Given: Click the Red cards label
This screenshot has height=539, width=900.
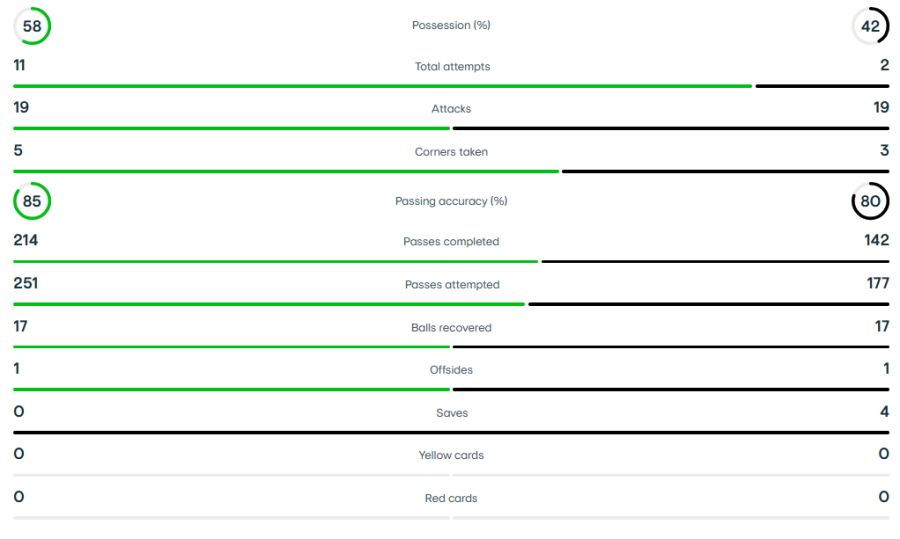Looking at the screenshot, I should pyautogui.click(x=451, y=498).
